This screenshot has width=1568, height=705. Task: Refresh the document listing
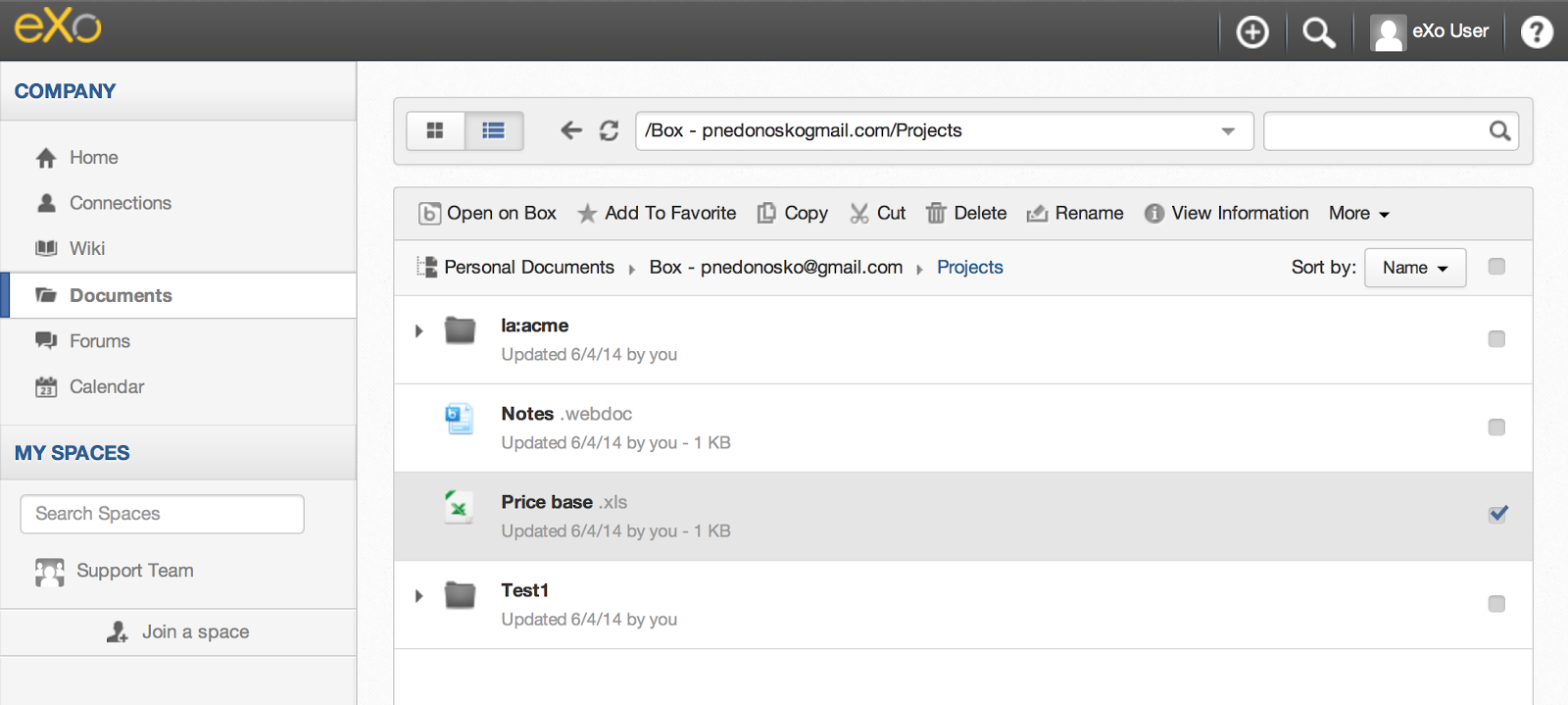(x=609, y=130)
